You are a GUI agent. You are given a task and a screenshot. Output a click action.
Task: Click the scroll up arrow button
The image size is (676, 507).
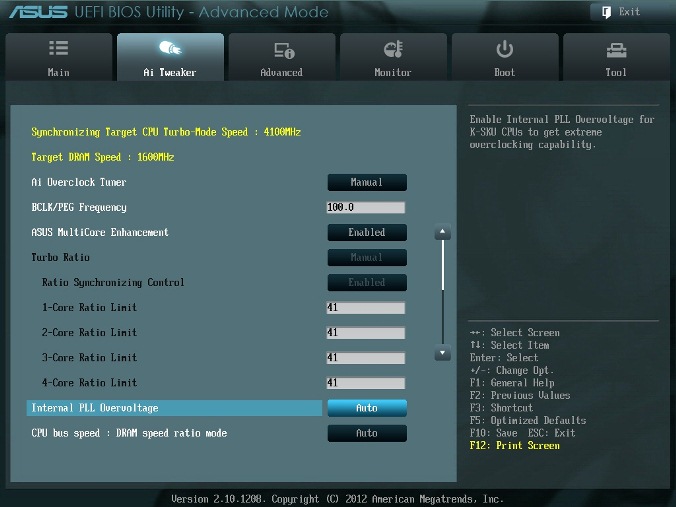pos(442,232)
